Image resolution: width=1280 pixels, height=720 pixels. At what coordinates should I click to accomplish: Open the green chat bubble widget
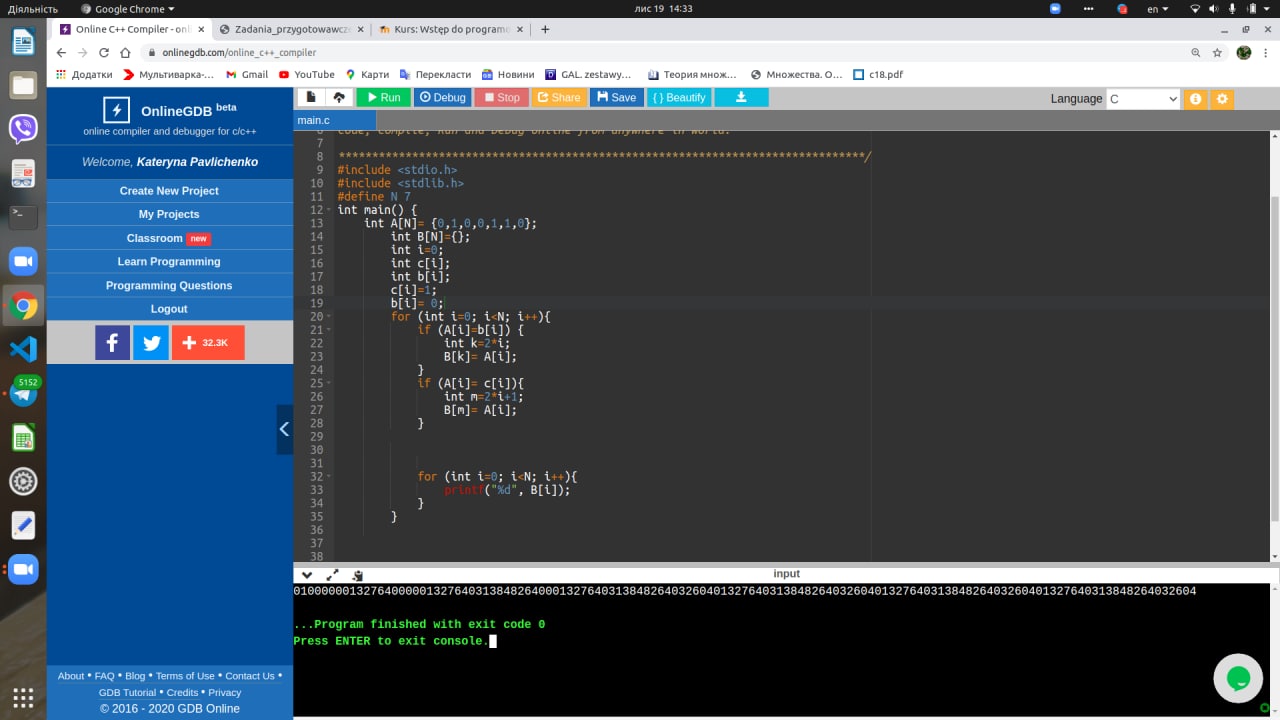point(1237,679)
